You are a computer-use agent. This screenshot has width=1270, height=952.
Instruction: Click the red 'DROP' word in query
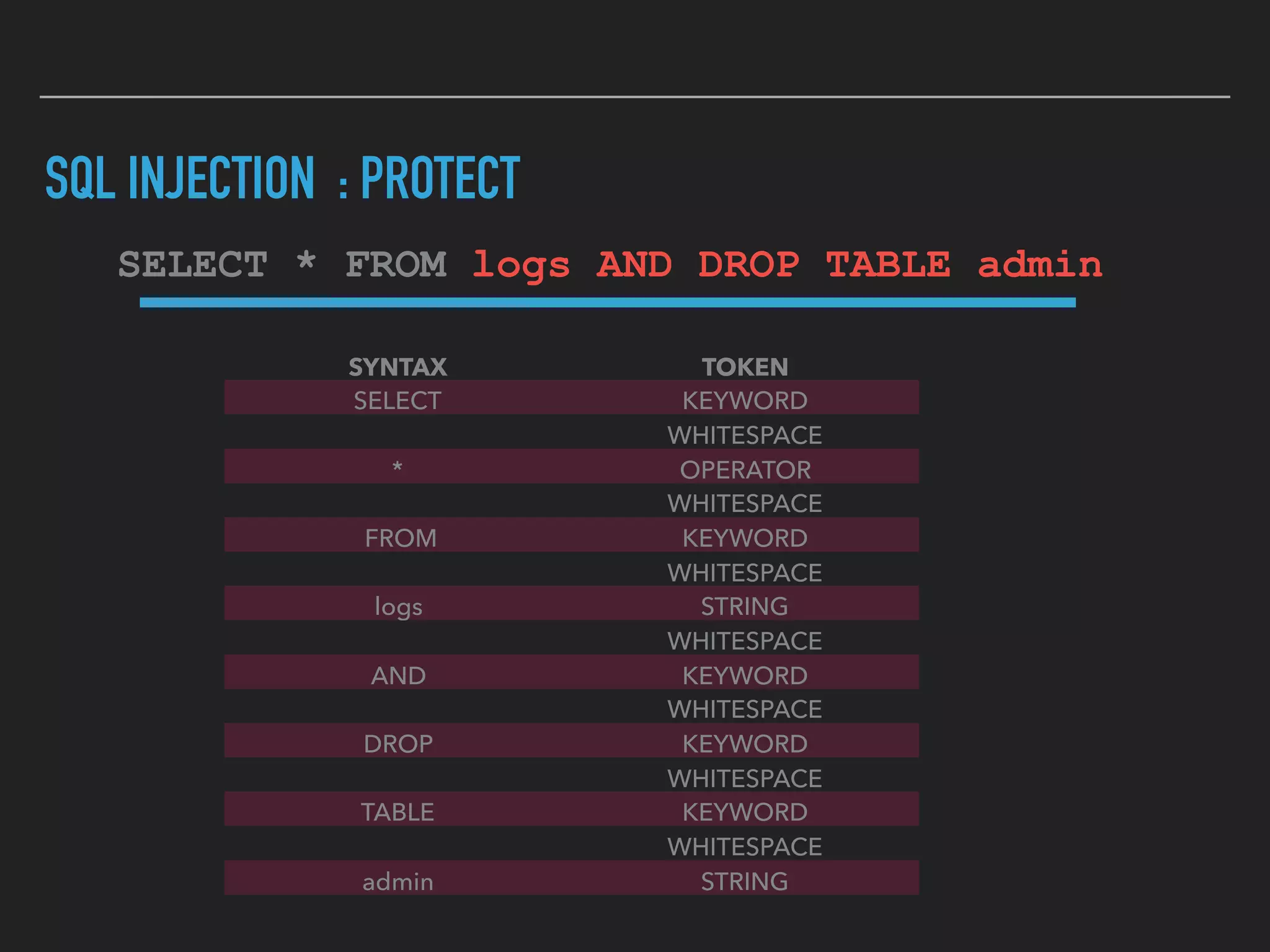coord(748,265)
